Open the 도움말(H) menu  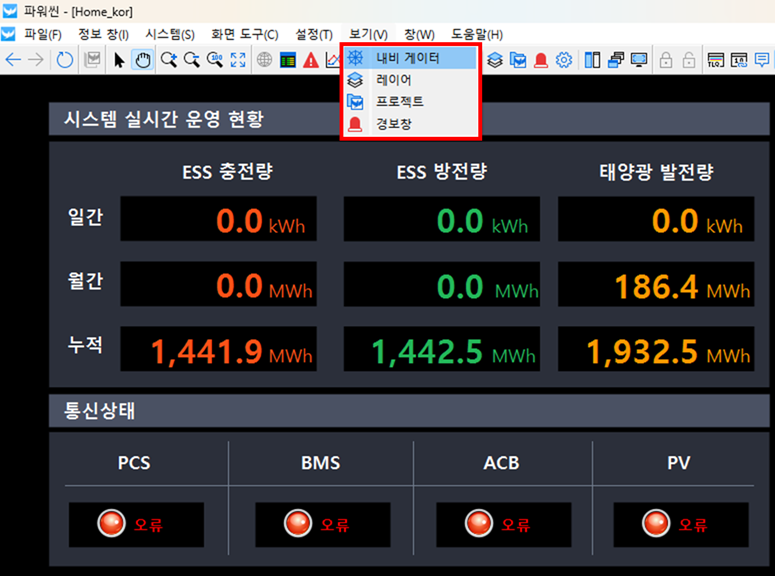[x=477, y=34]
